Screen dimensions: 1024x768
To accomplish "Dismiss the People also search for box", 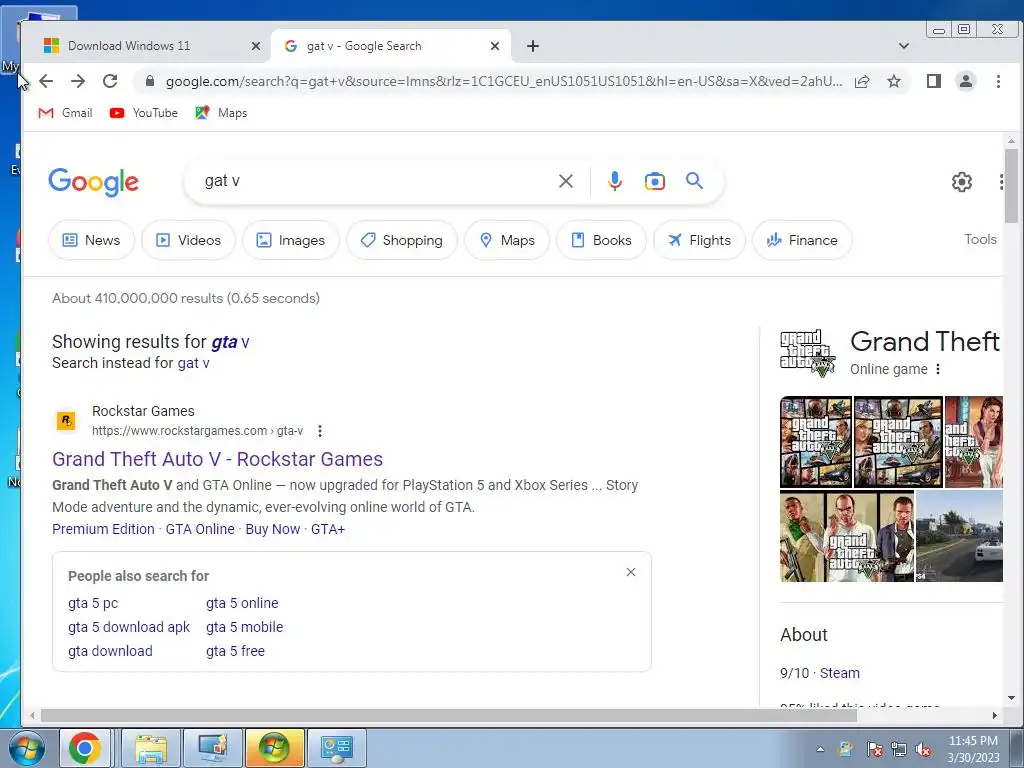I will 631,572.
